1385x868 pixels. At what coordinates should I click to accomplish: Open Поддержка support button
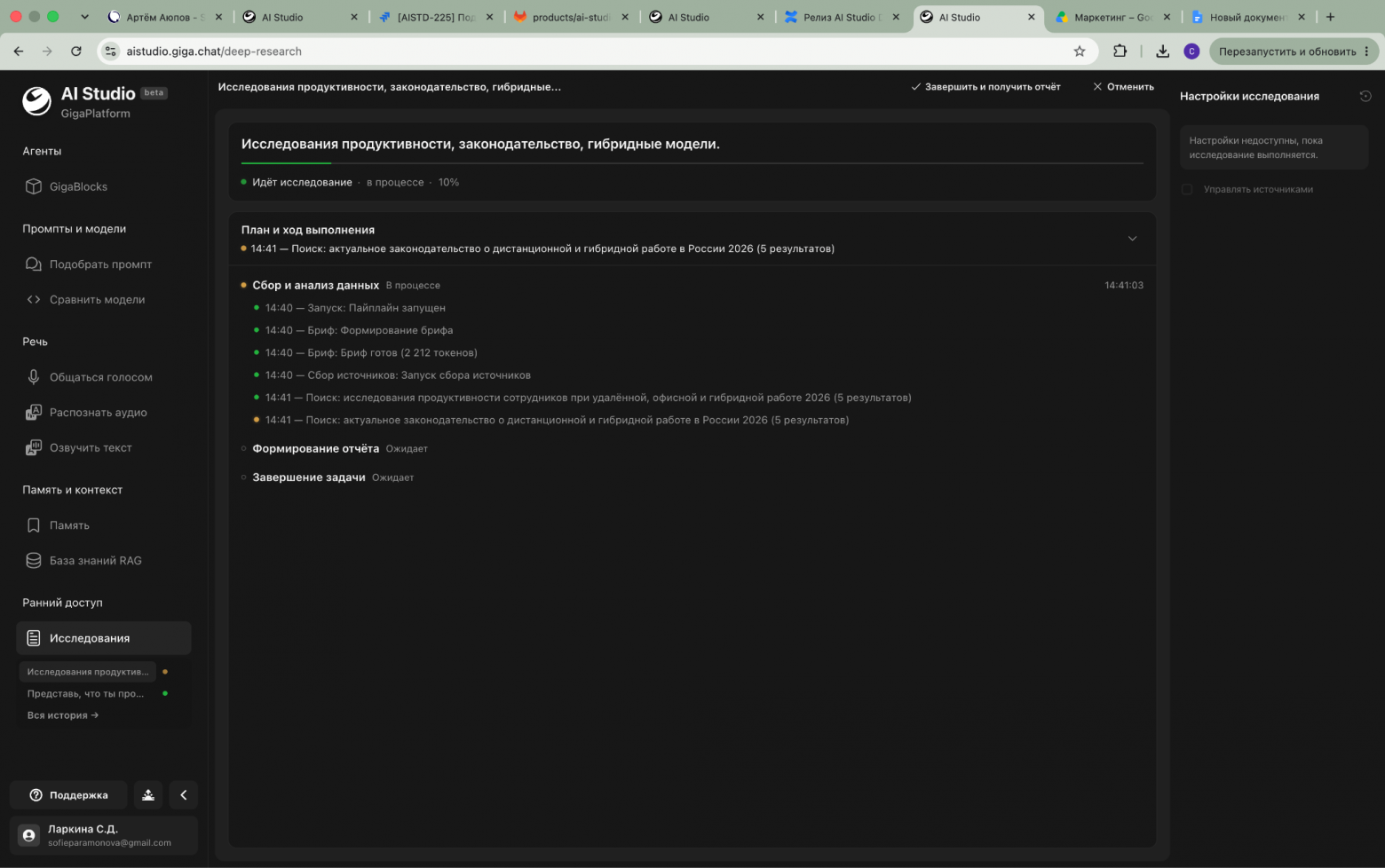pyautogui.click(x=68, y=795)
